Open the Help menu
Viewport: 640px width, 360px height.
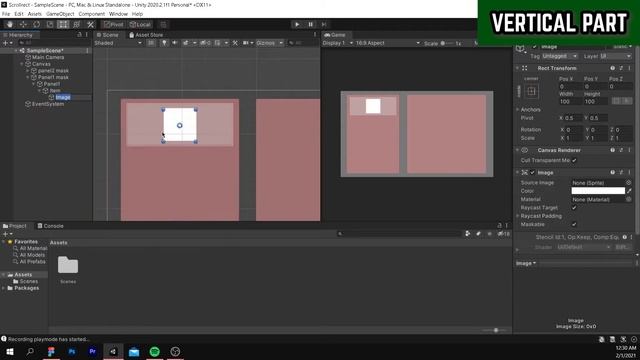pos(137,14)
